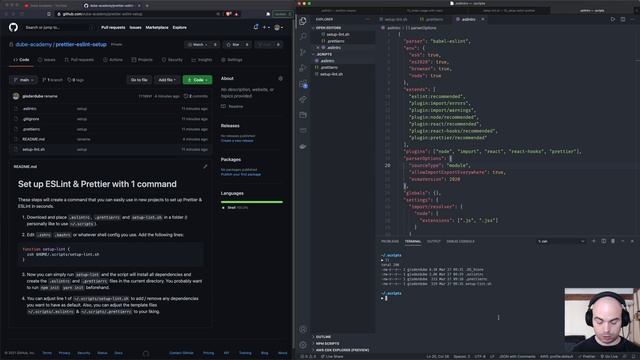Image resolution: width=640 pixels, height=360 pixels.
Task: Open Pull requests in GitHub top nav
Action: [x=113, y=27]
